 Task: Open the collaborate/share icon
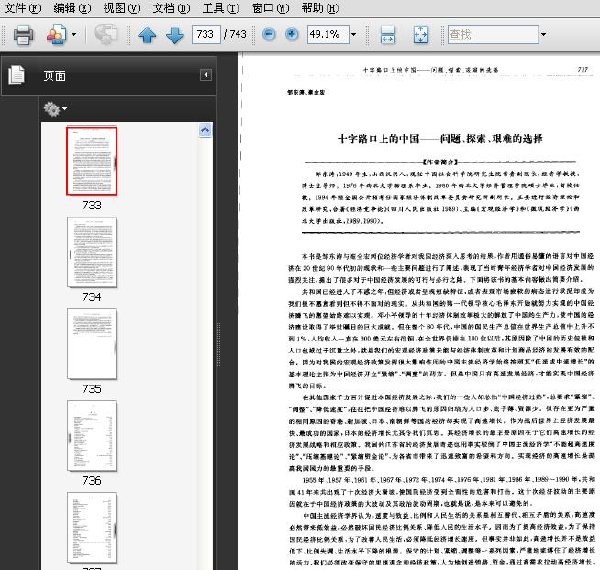click(x=56, y=35)
